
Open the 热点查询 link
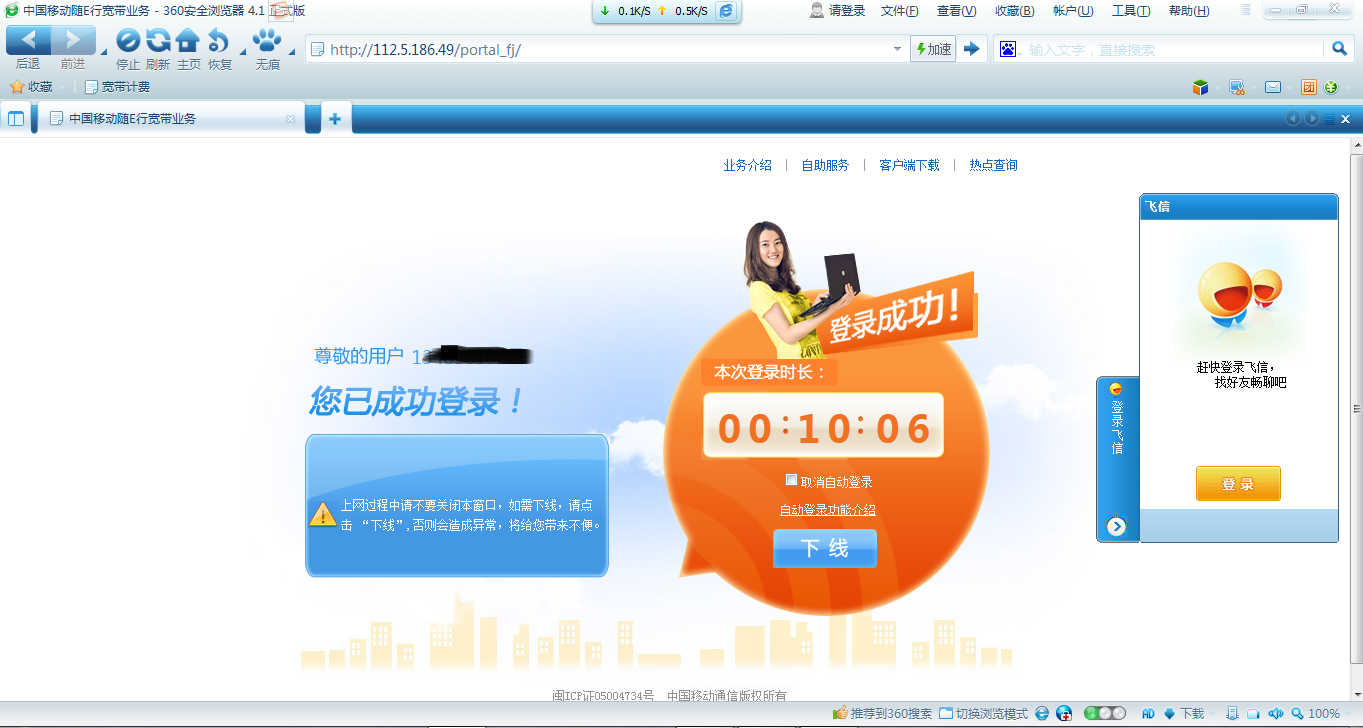pos(993,165)
